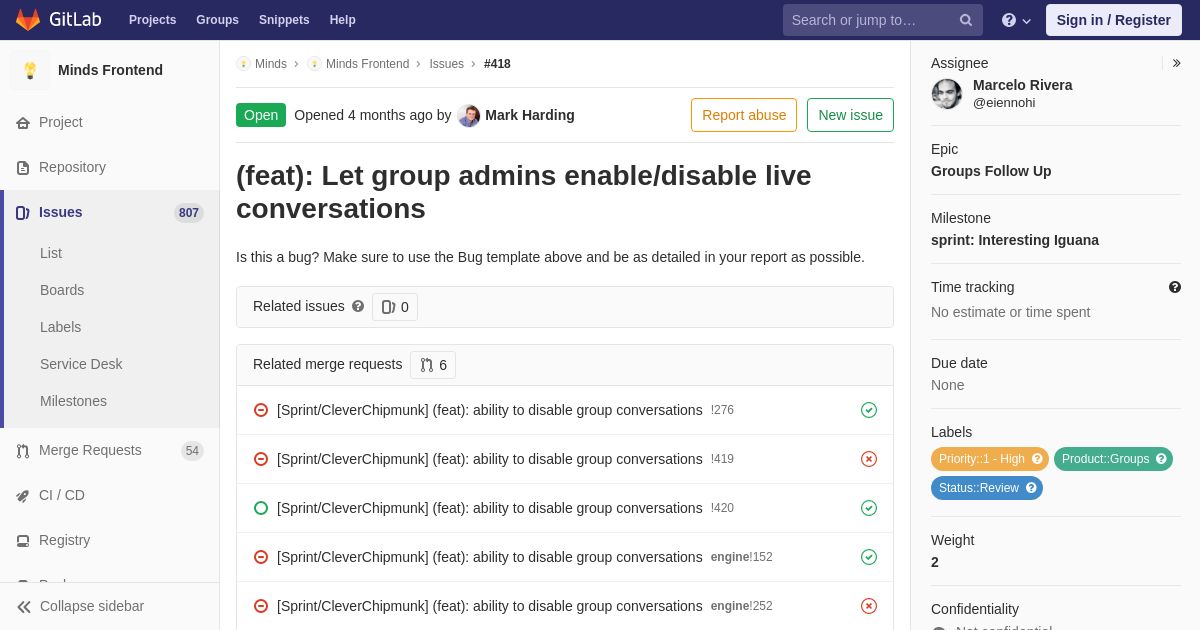1200x630 pixels.
Task: Click the related issues count badge
Action: pos(395,307)
